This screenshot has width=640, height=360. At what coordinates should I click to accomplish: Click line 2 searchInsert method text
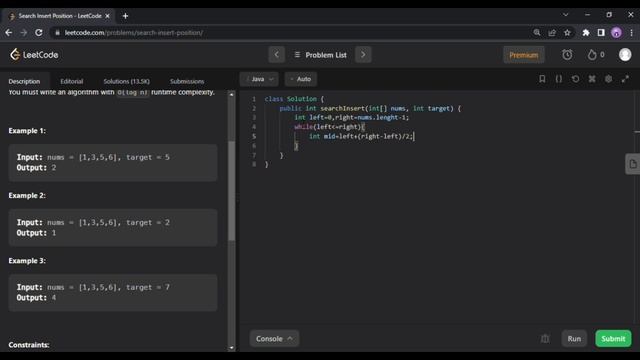342,108
